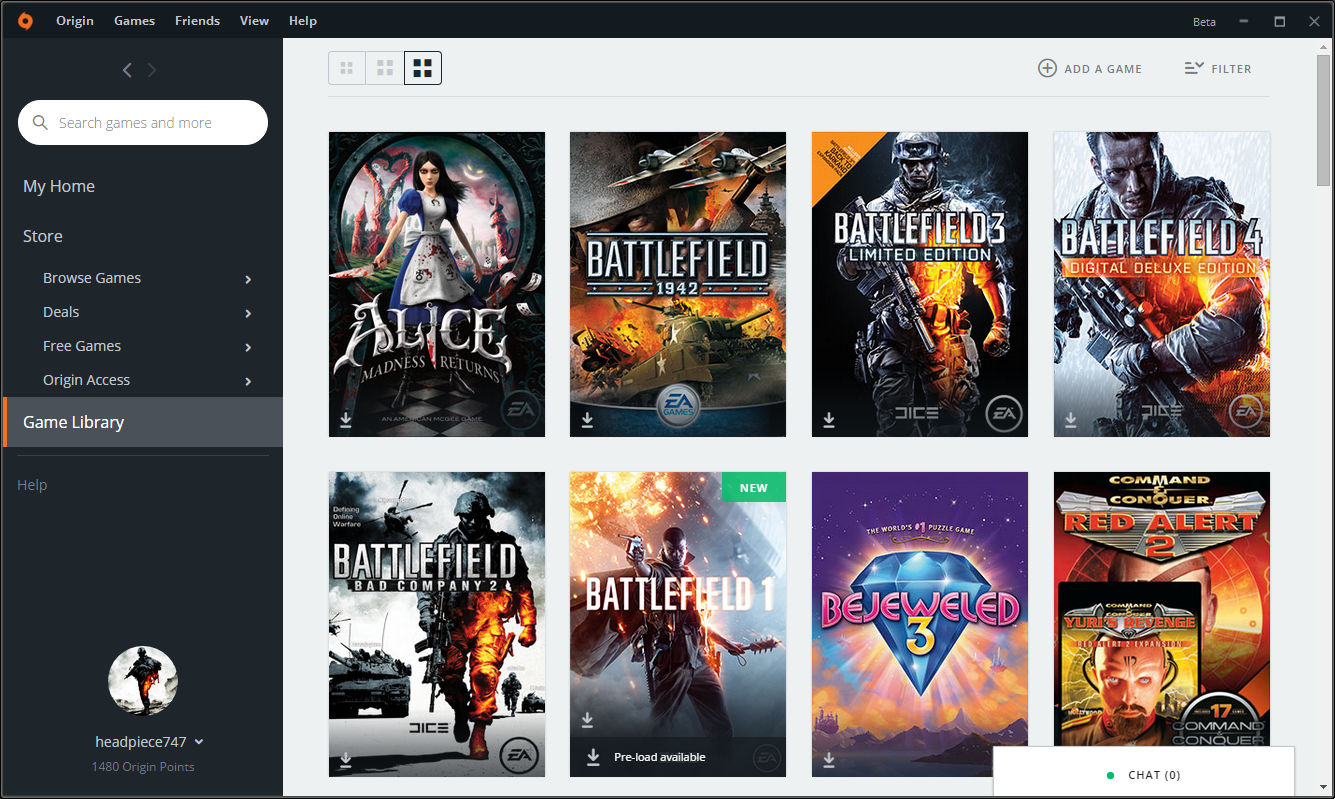Open the Friends menu
Viewport: 1335px width, 799px height.
[x=197, y=20]
